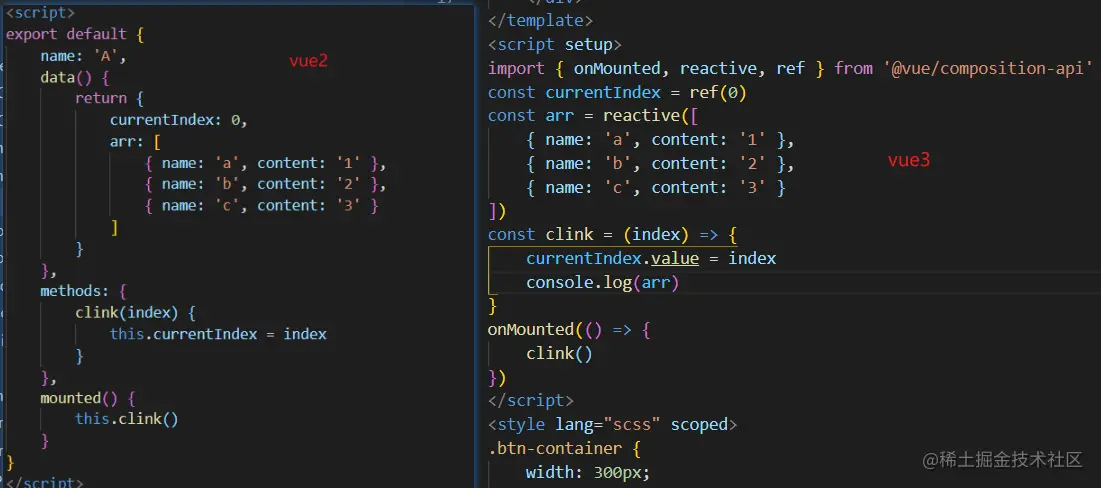Click 'const currentIndex = ref(0)' line

617,93
